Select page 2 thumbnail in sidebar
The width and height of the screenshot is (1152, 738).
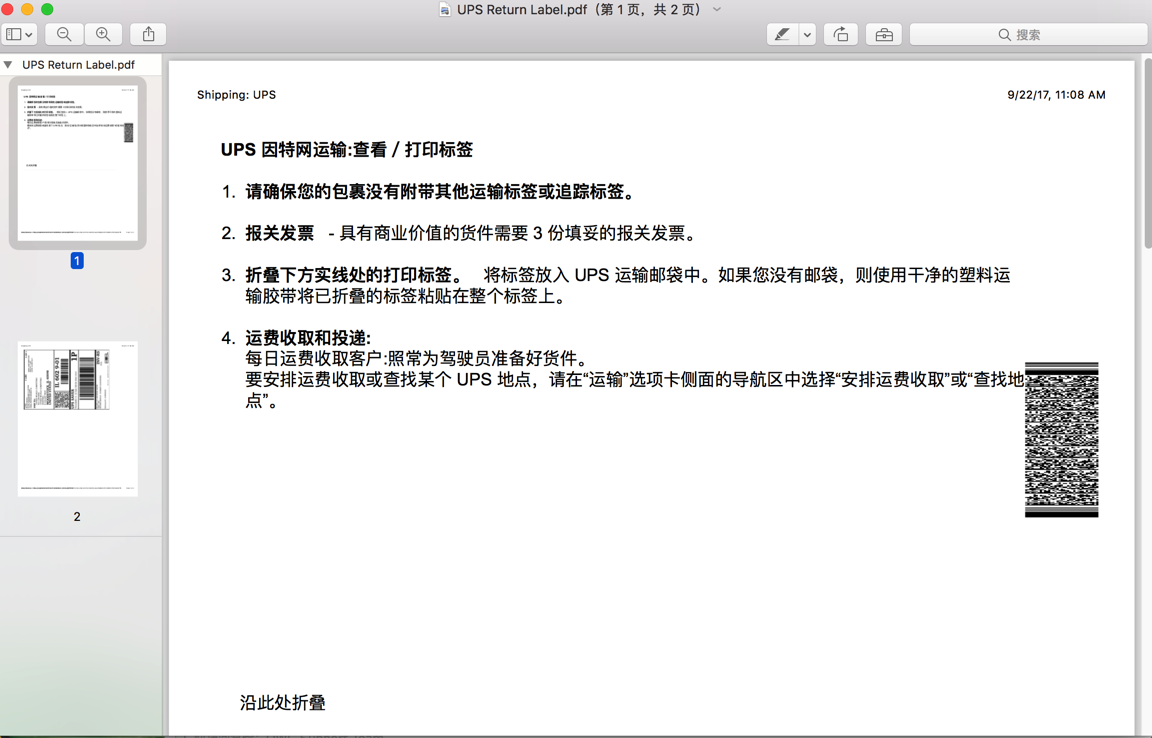[x=78, y=419]
